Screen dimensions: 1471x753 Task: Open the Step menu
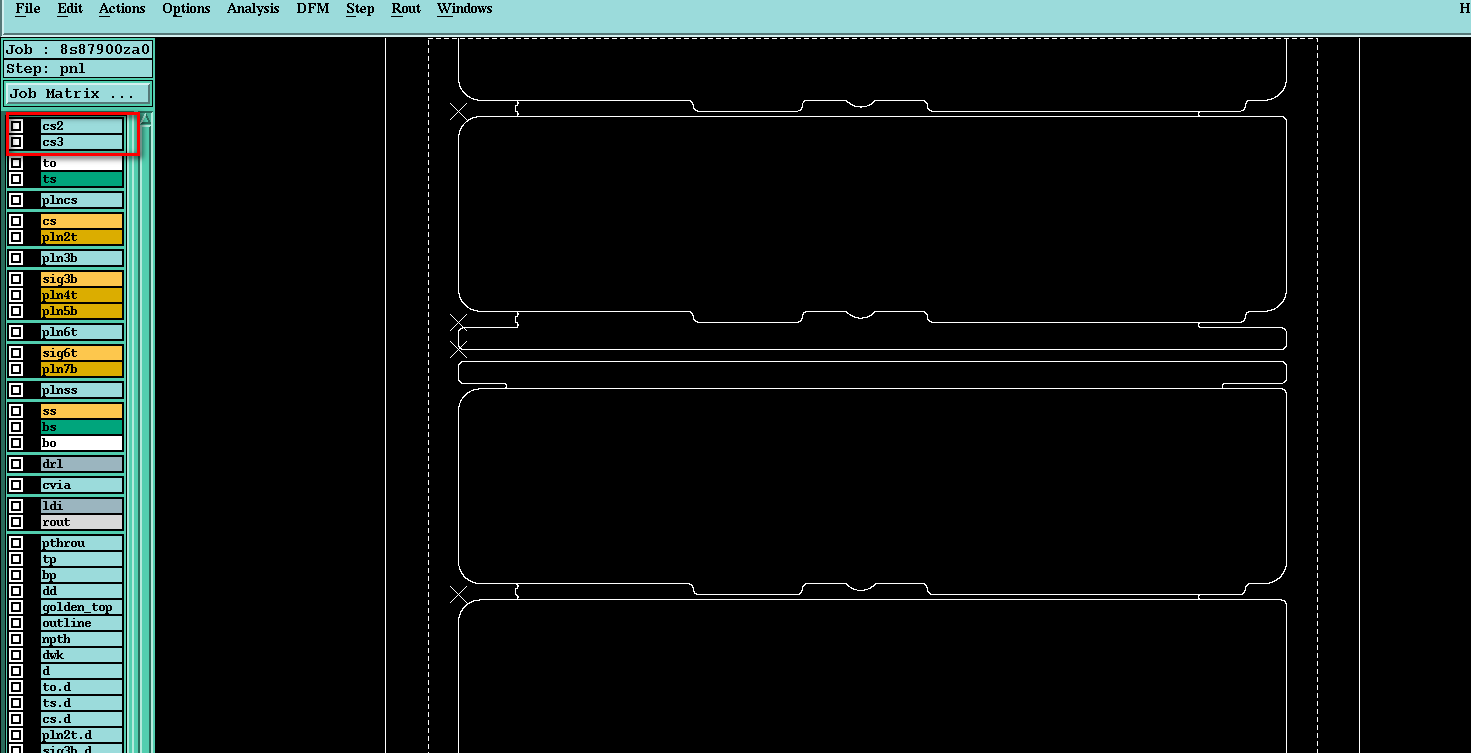tap(360, 9)
